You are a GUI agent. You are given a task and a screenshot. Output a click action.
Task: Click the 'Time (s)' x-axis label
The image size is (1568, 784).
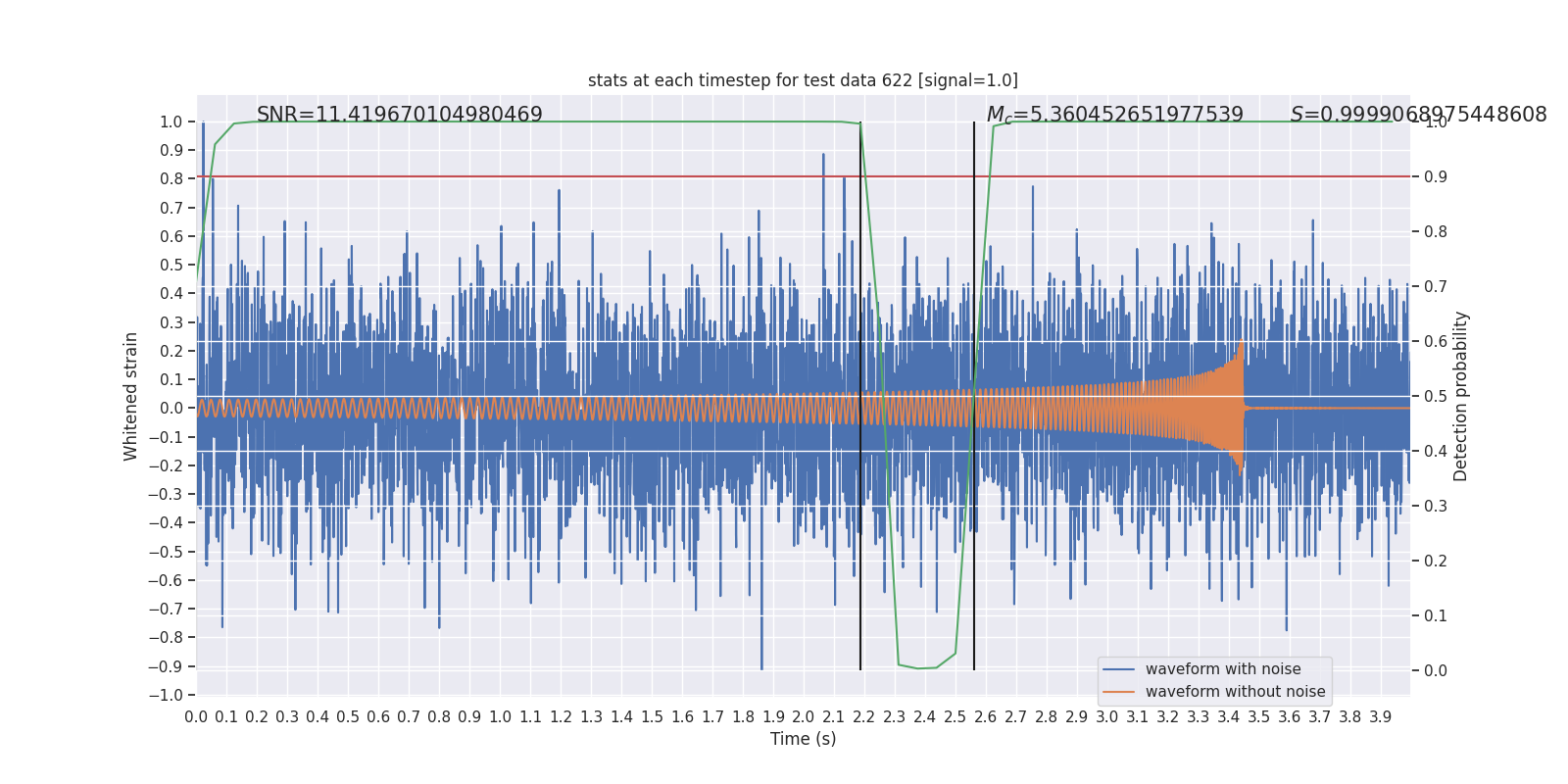803,739
